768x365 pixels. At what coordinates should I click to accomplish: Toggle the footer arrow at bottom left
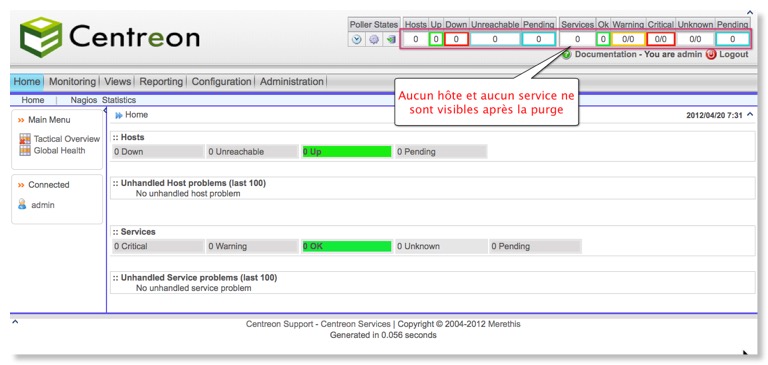(15, 322)
